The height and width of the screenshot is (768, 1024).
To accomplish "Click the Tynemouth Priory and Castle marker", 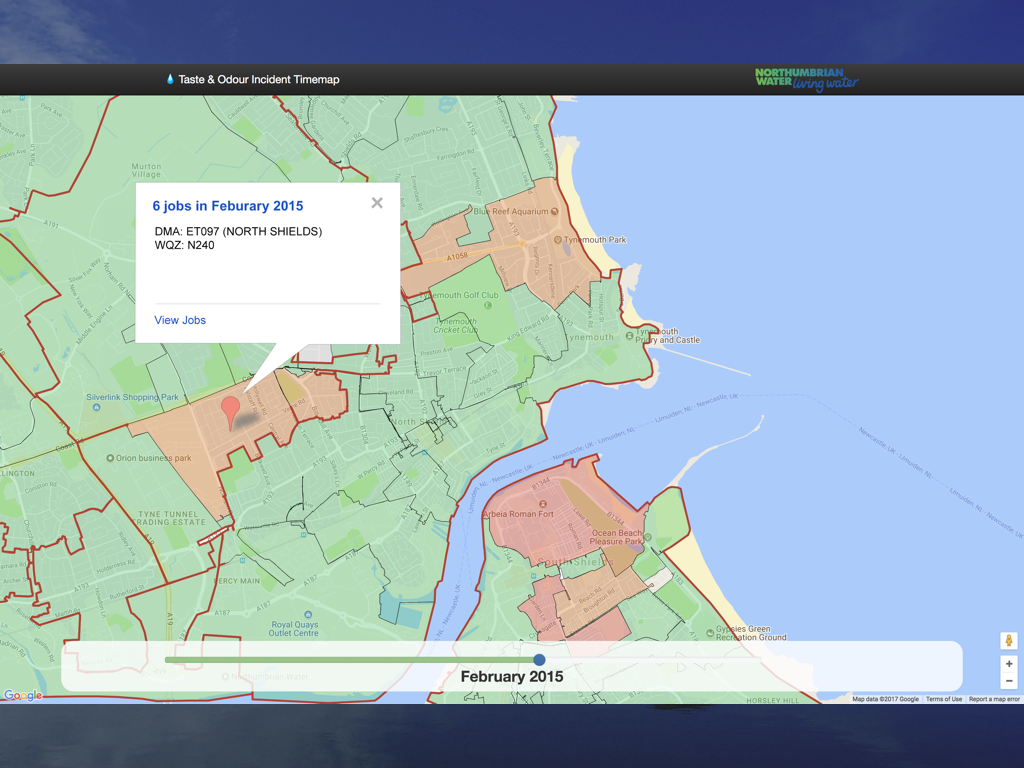I will (630, 336).
